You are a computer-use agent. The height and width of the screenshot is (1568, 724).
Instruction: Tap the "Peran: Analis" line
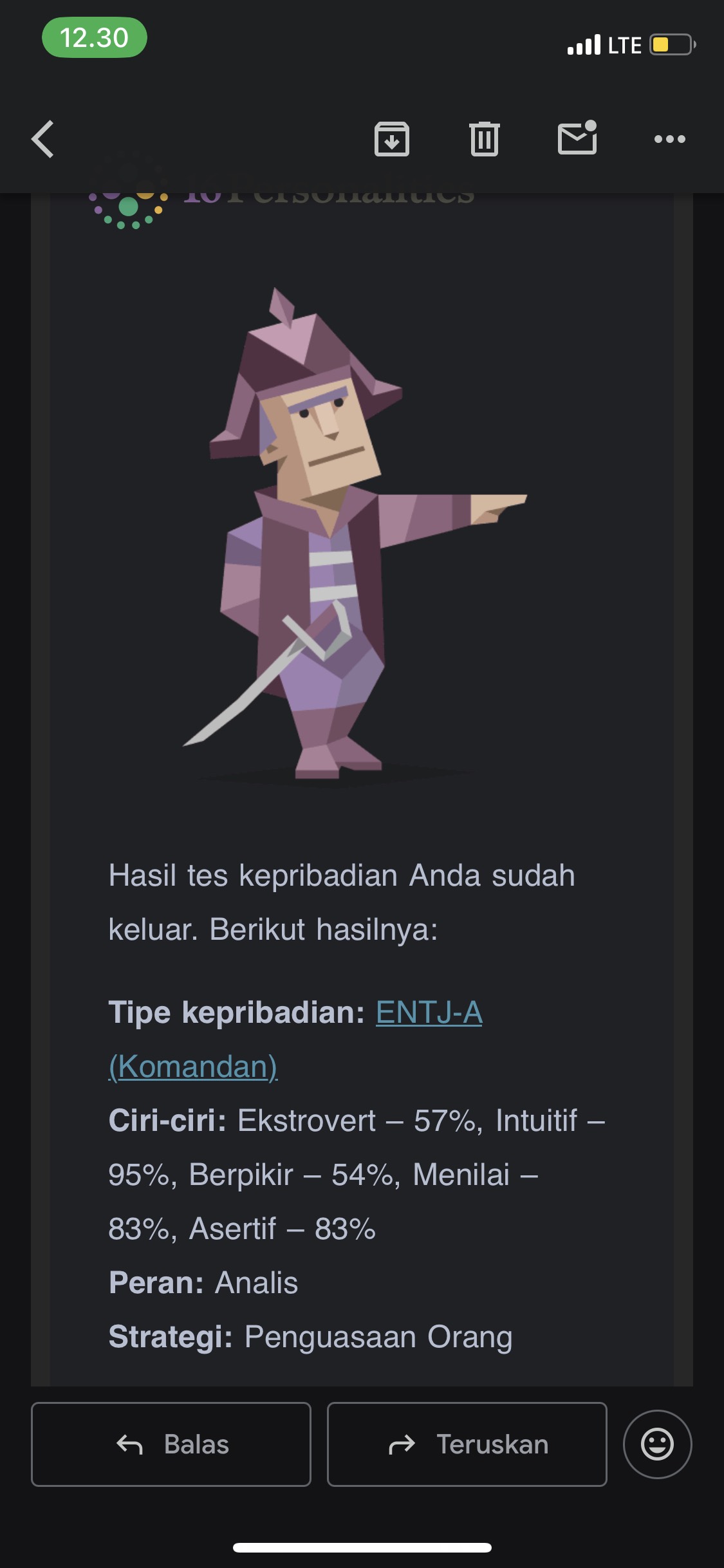point(203,1283)
